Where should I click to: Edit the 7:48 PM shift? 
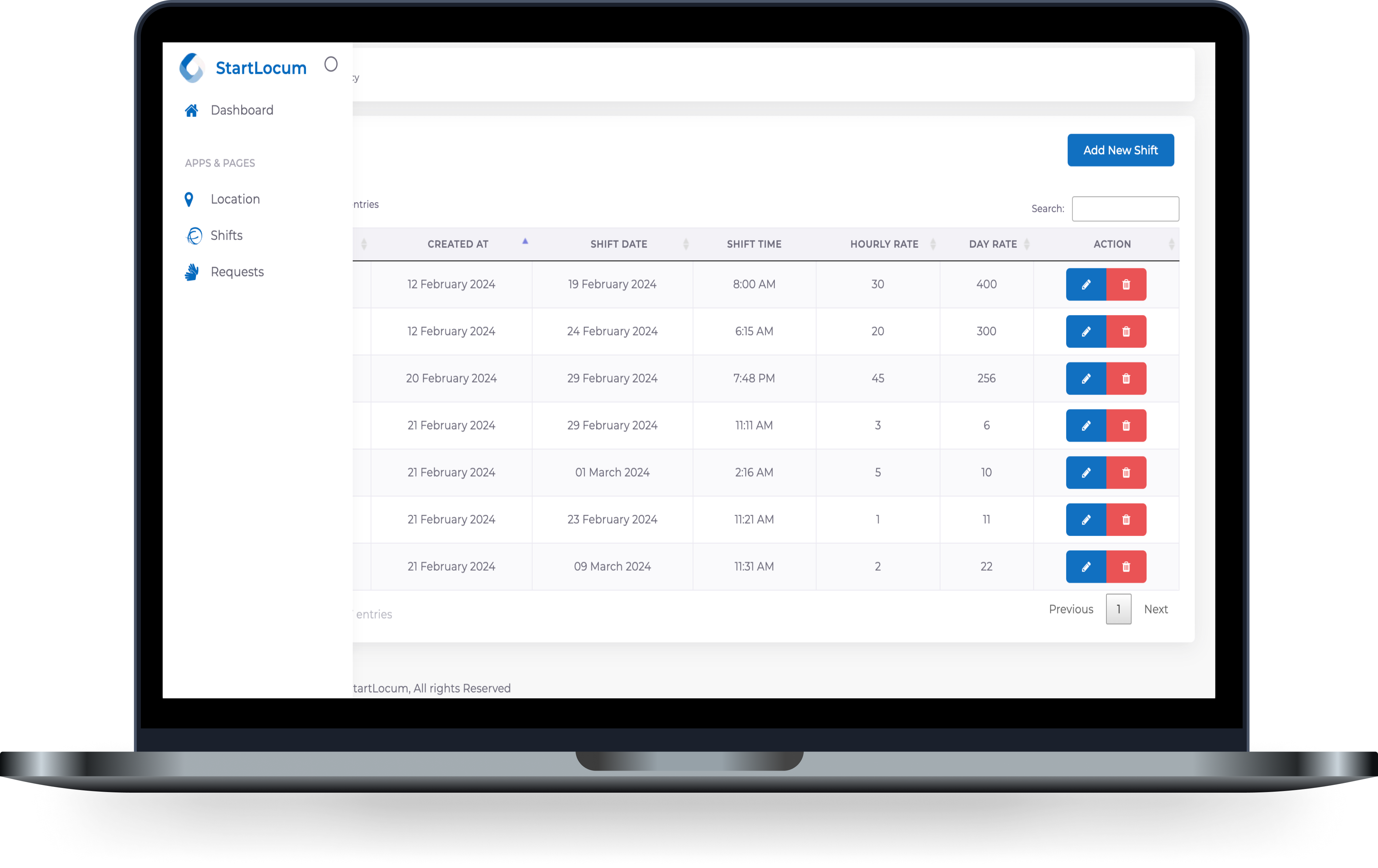pyautogui.click(x=1086, y=378)
